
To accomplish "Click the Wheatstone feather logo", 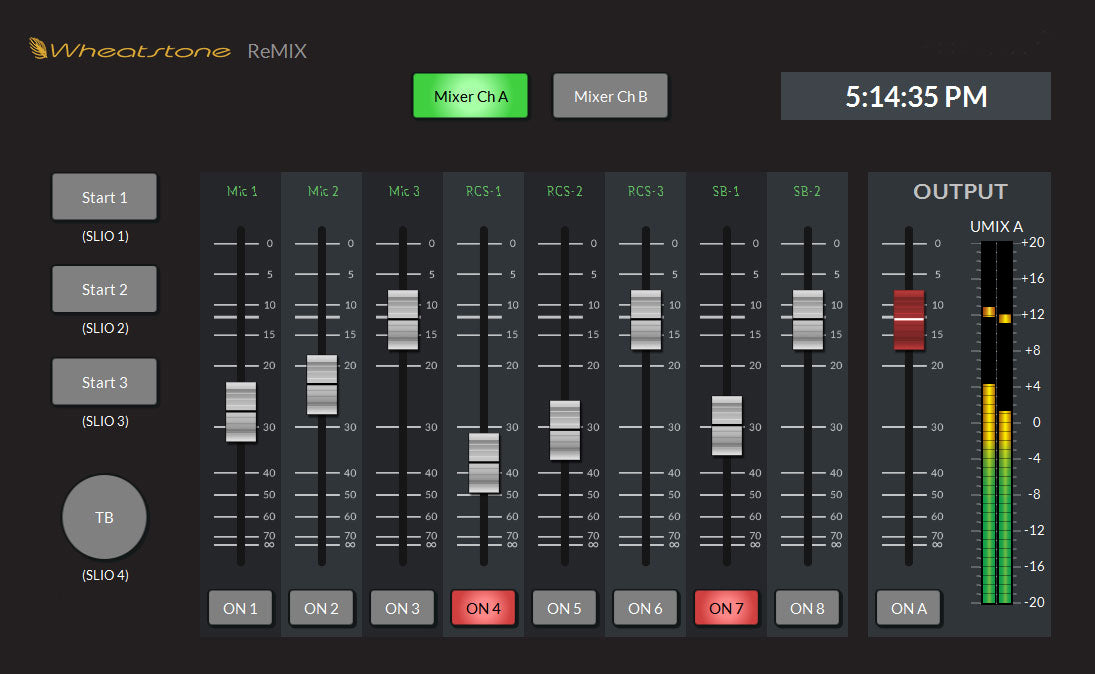I will click(38, 47).
